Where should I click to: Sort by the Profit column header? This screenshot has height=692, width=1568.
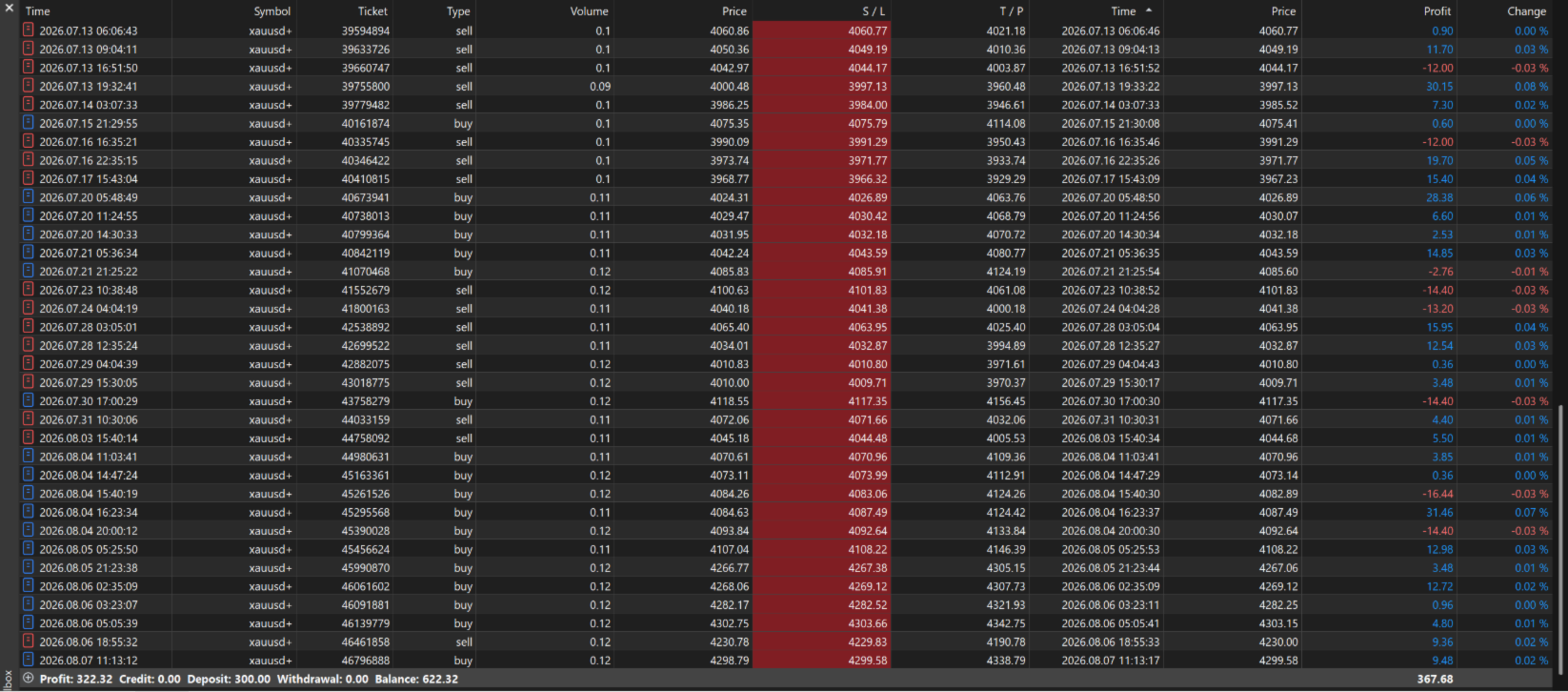point(1379,10)
